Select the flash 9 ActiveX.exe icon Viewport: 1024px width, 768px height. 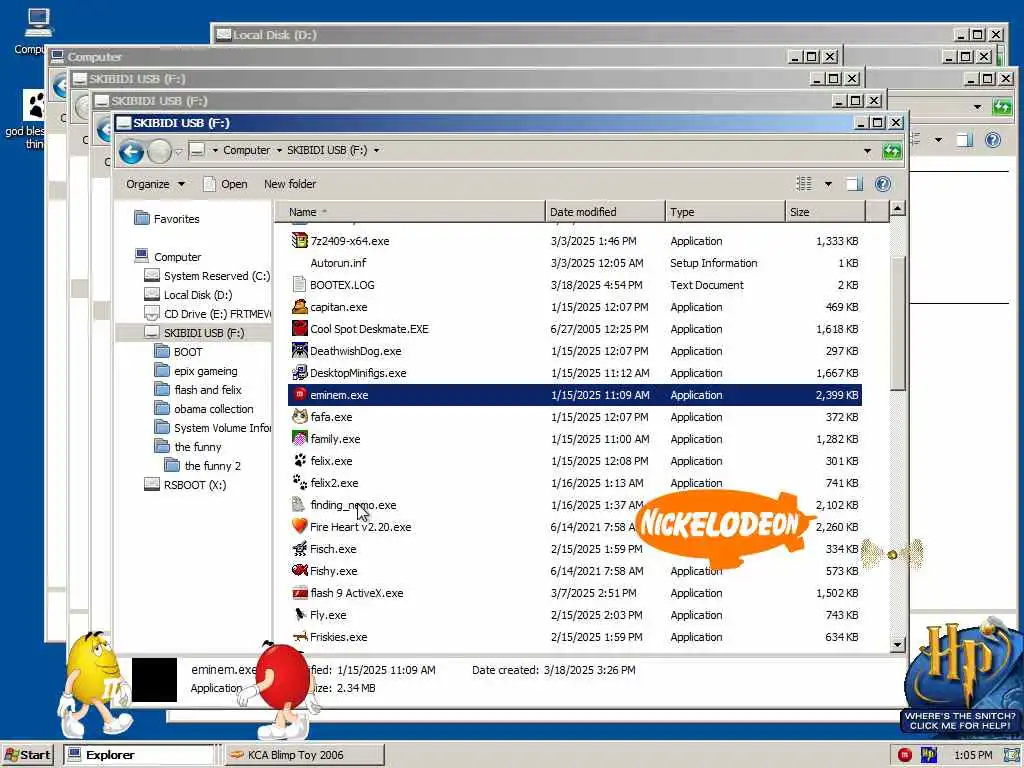pos(299,593)
